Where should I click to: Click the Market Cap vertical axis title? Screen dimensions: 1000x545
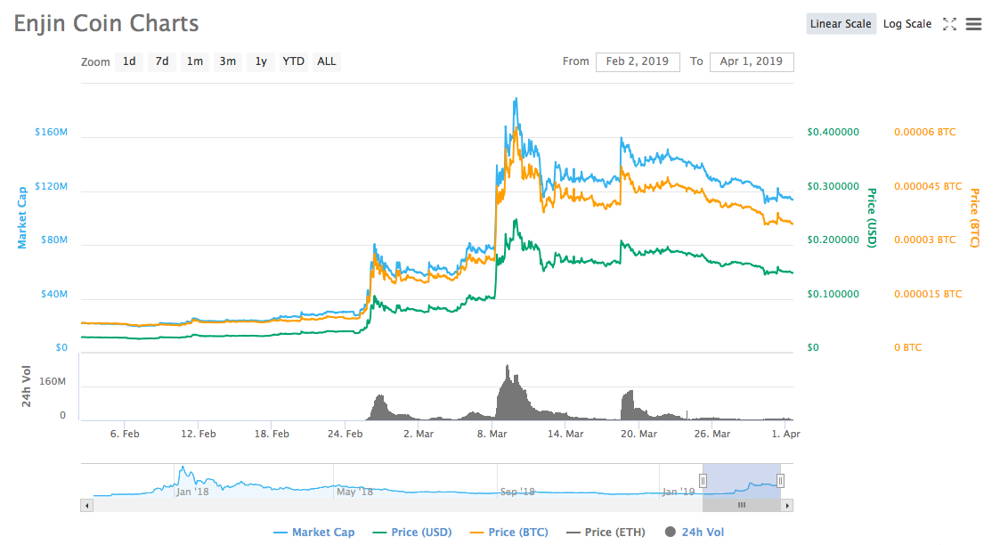pyautogui.click(x=22, y=217)
